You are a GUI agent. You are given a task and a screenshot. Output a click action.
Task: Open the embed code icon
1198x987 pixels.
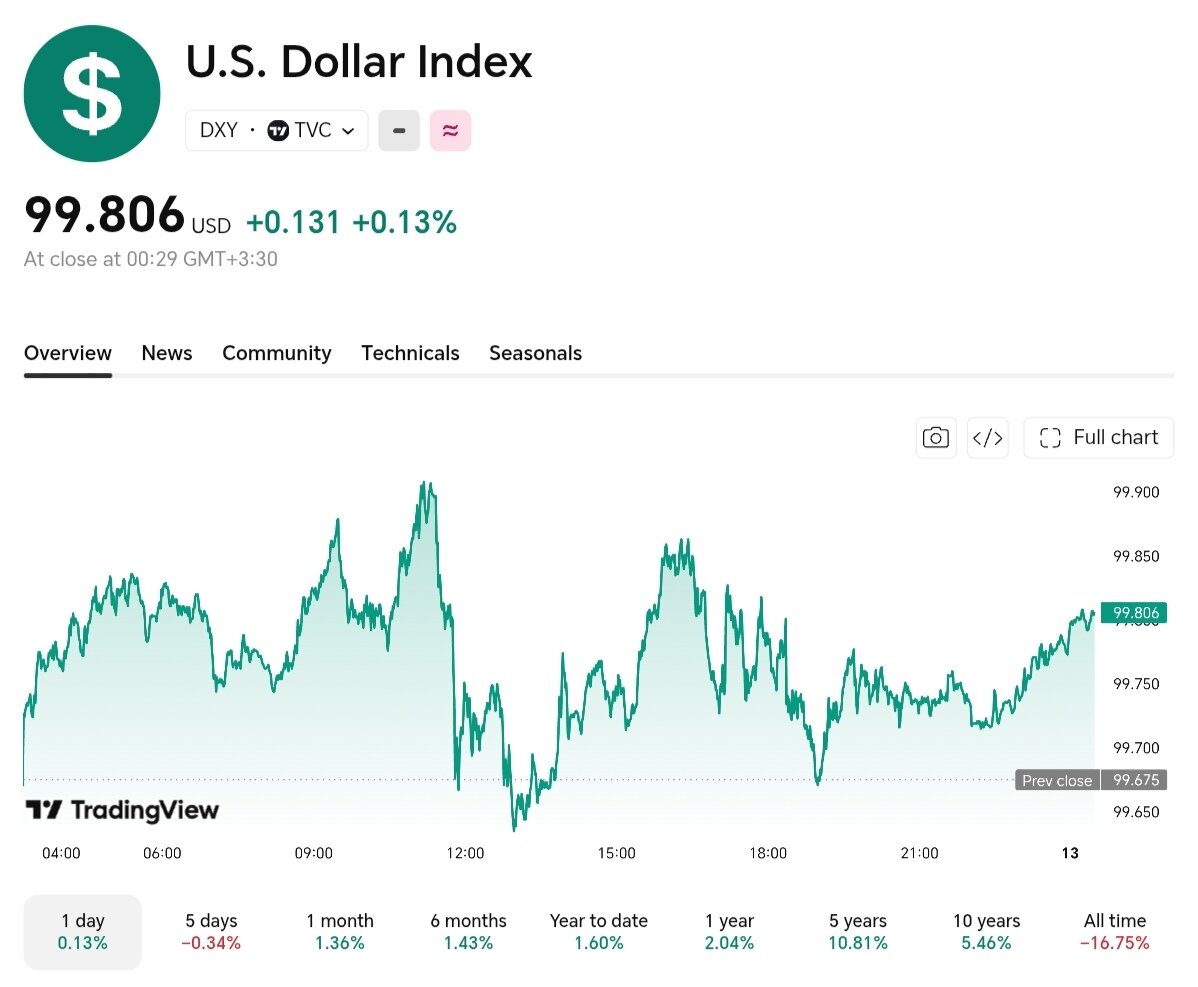coord(987,438)
